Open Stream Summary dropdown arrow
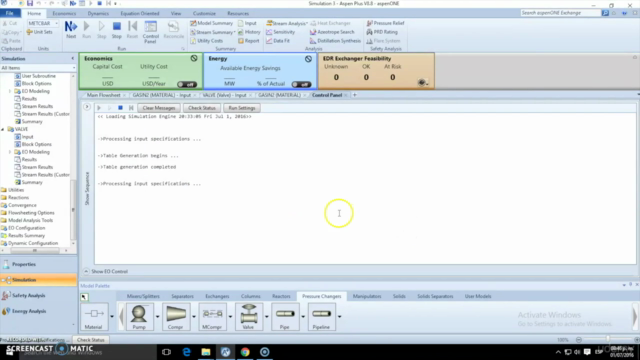 coord(234,32)
